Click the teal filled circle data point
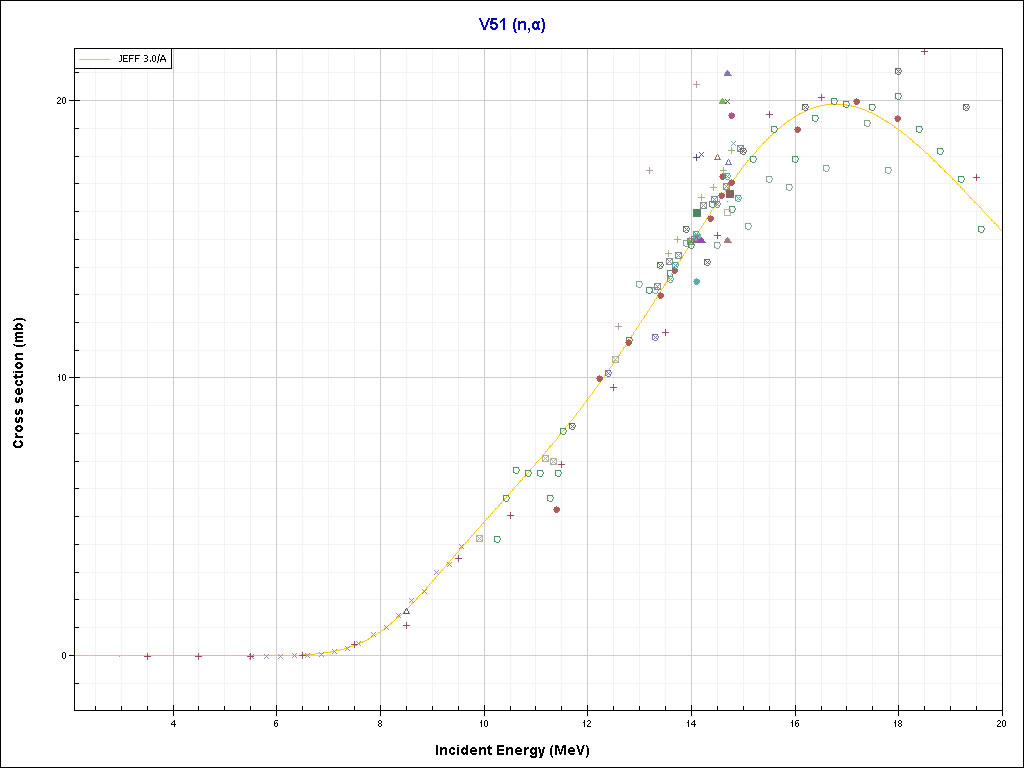This screenshot has width=1024, height=768. [x=697, y=282]
